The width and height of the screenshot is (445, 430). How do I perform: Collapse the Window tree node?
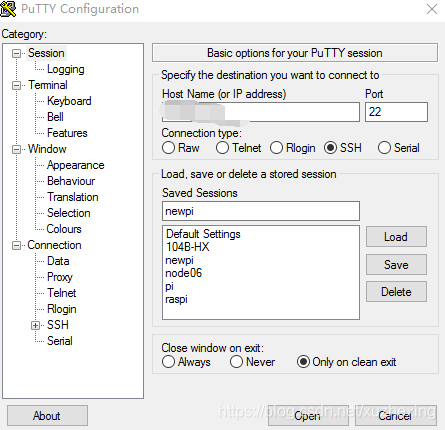coord(16,149)
